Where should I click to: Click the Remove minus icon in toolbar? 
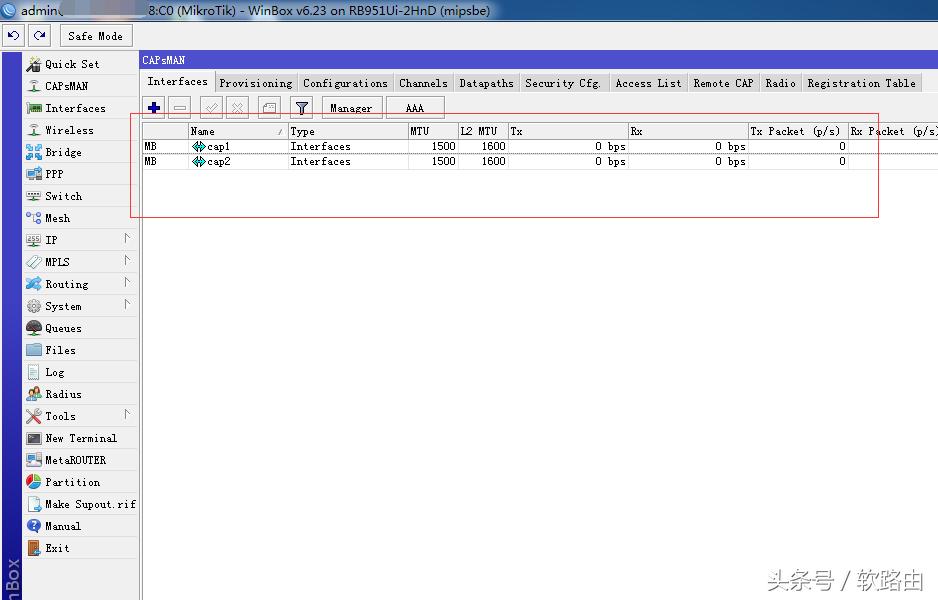click(x=180, y=107)
